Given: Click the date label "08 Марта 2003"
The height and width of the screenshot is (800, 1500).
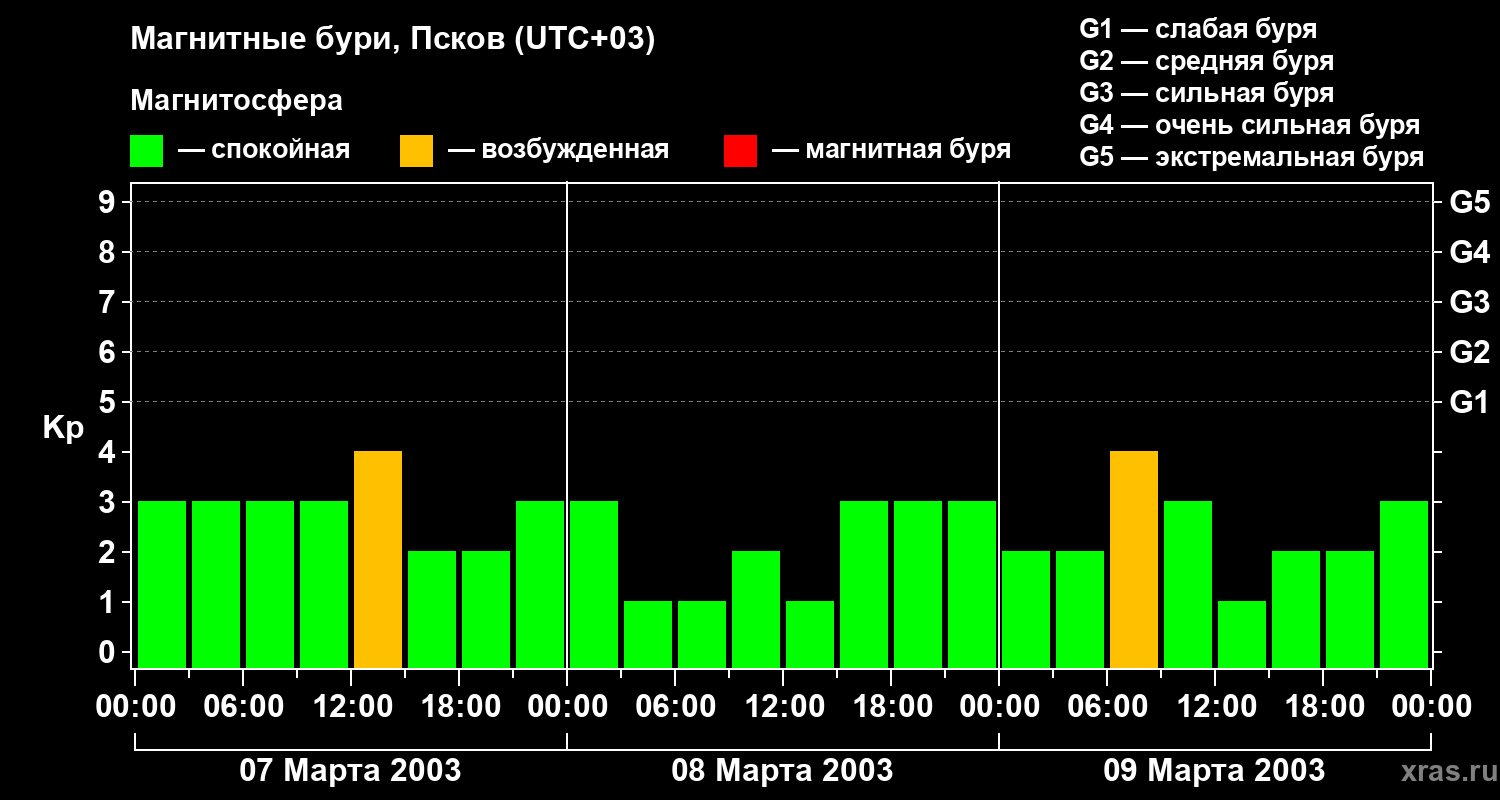Looking at the screenshot, I should (x=782, y=771).
